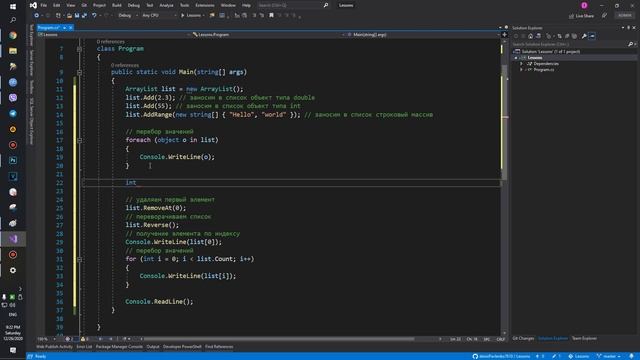Switch to the Team Explorer tab
640x360 pixels.
[x=584, y=338]
